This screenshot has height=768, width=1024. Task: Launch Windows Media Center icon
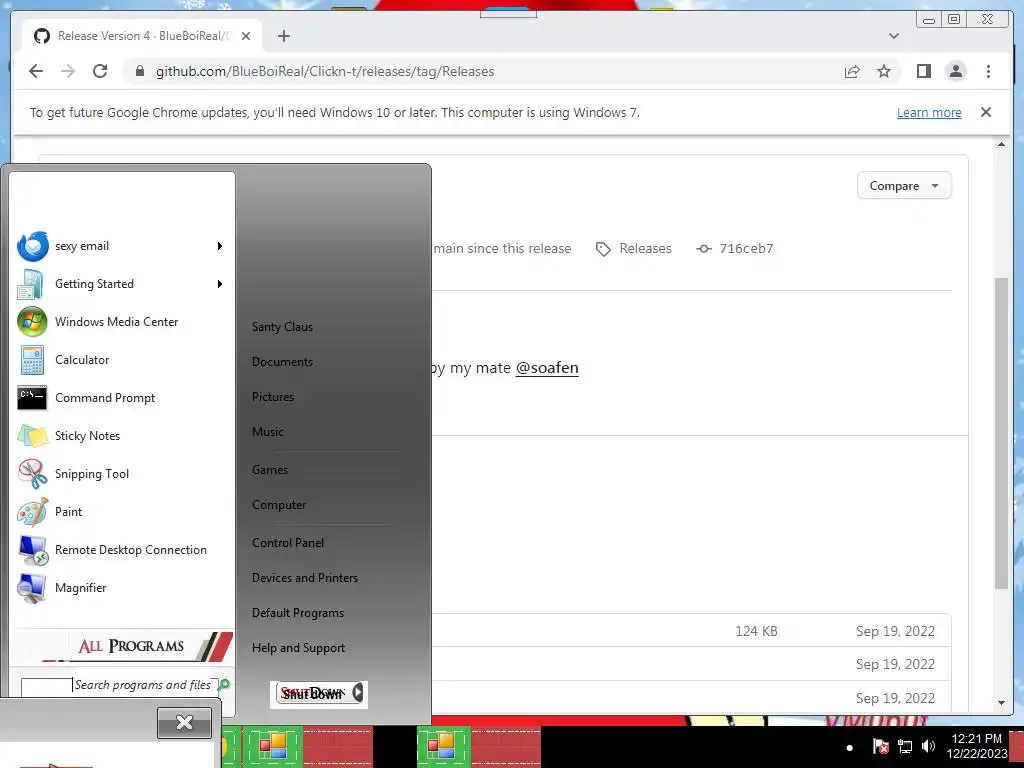click(x=32, y=322)
